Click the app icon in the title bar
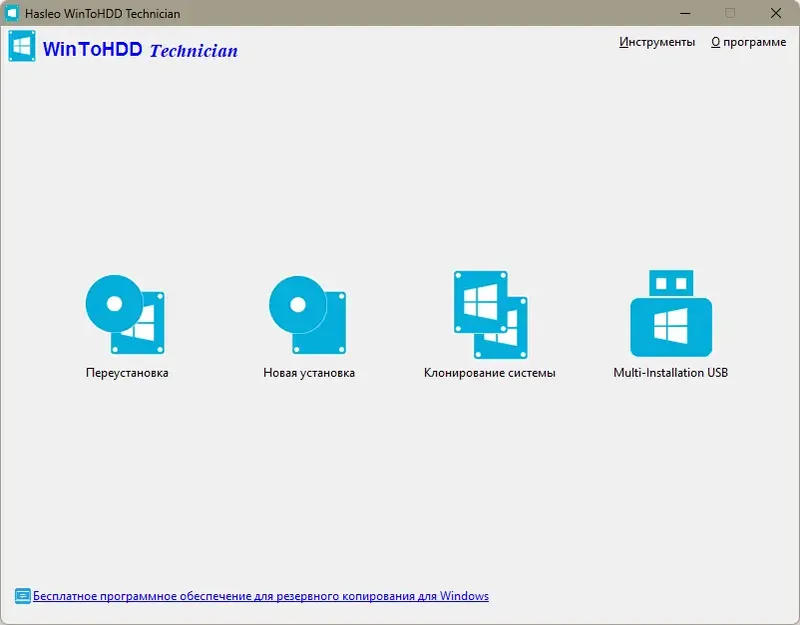The width and height of the screenshot is (800, 625). (x=11, y=13)
